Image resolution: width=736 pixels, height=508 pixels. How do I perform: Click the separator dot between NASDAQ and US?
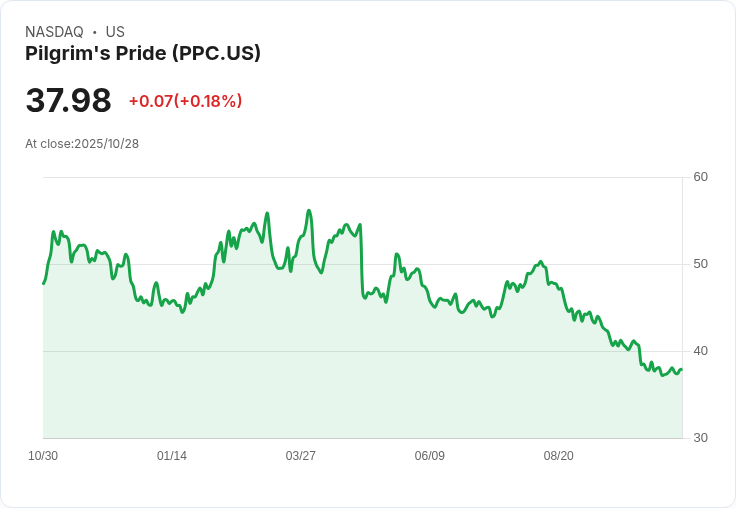pyautogui.click(x=94, y=32)
